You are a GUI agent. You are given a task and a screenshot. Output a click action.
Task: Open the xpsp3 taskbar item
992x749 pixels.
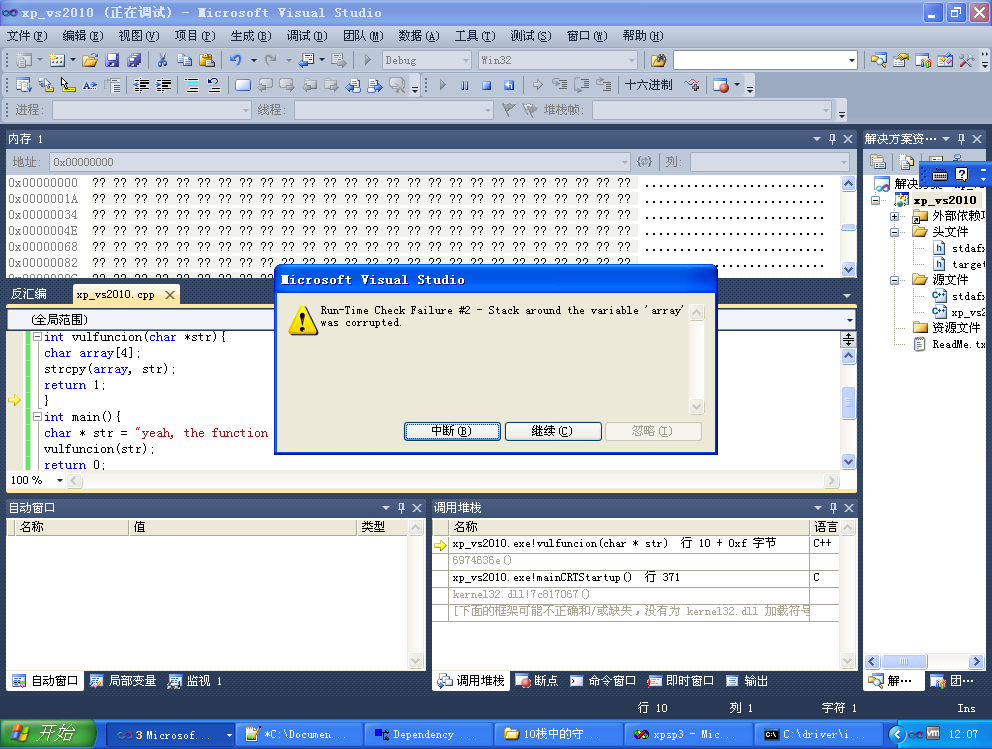(687, 734)
